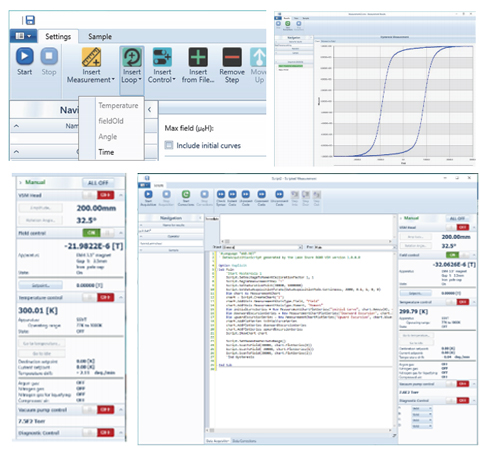This screenshot has height=456, width=500.
Task: Click Insert from File green plus icon
Action: (x=198, y=57)
